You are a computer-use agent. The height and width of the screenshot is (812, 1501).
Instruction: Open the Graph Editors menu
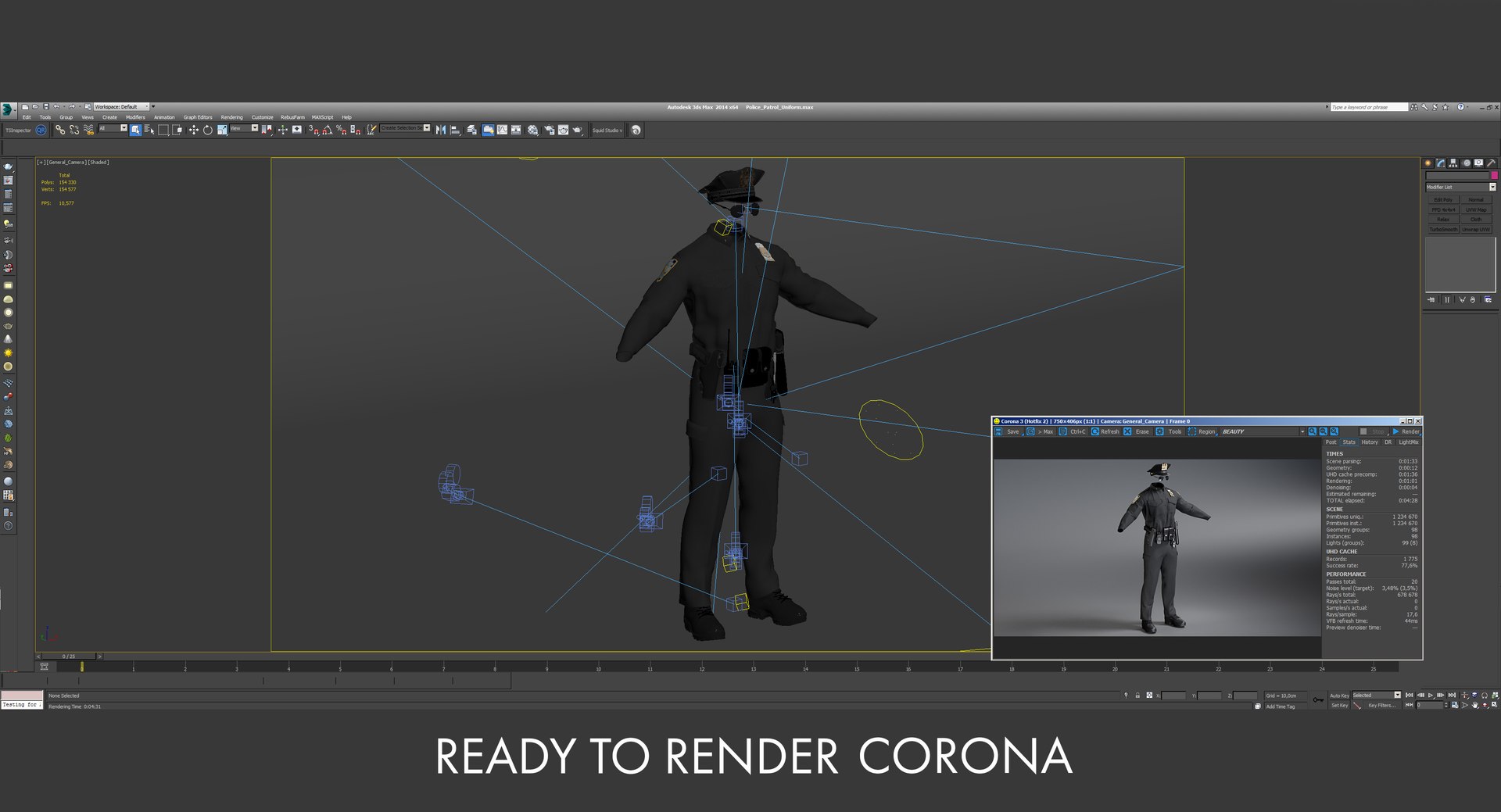tap(198, 117)
